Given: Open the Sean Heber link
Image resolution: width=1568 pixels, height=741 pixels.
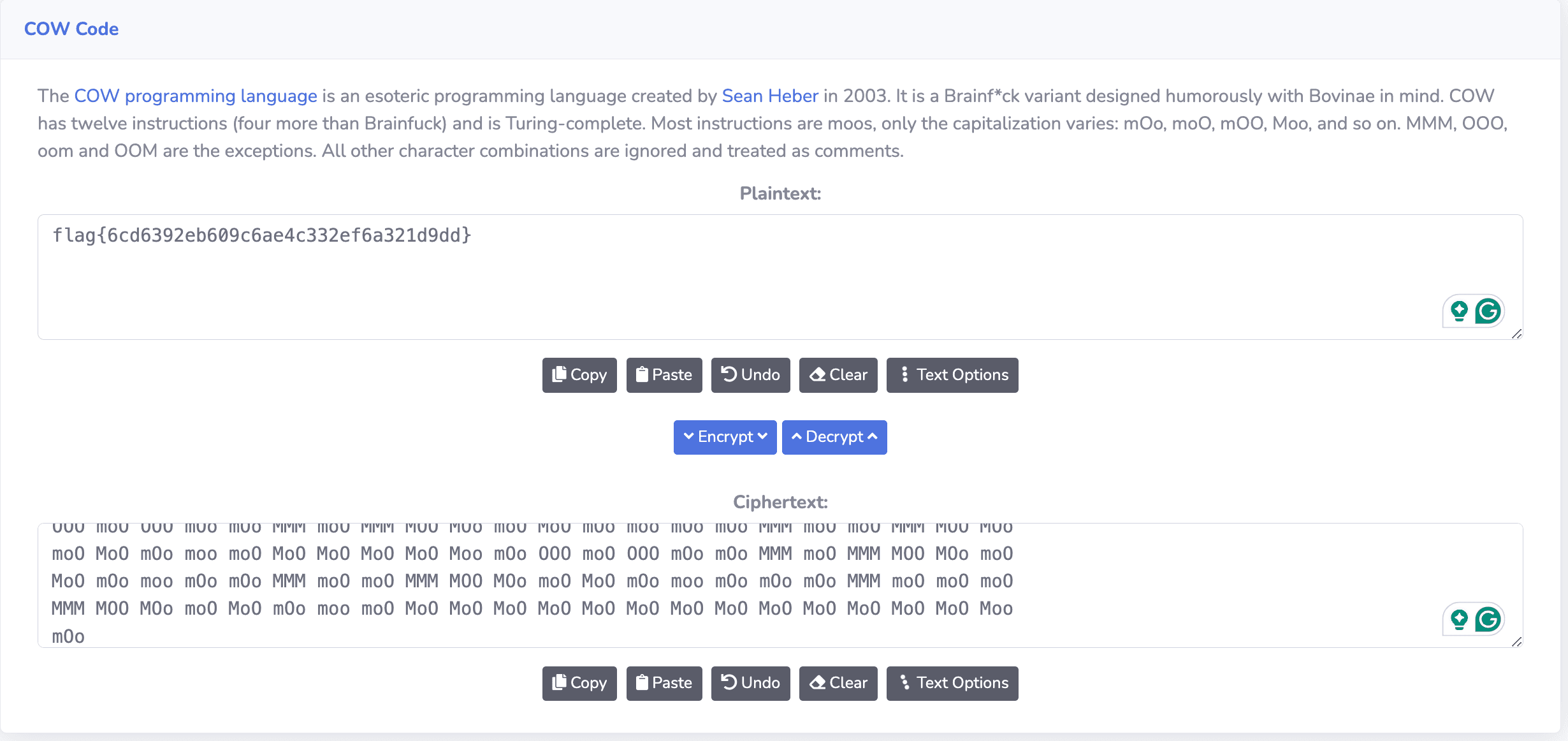Looking at the screenshot, I should 769,96.
